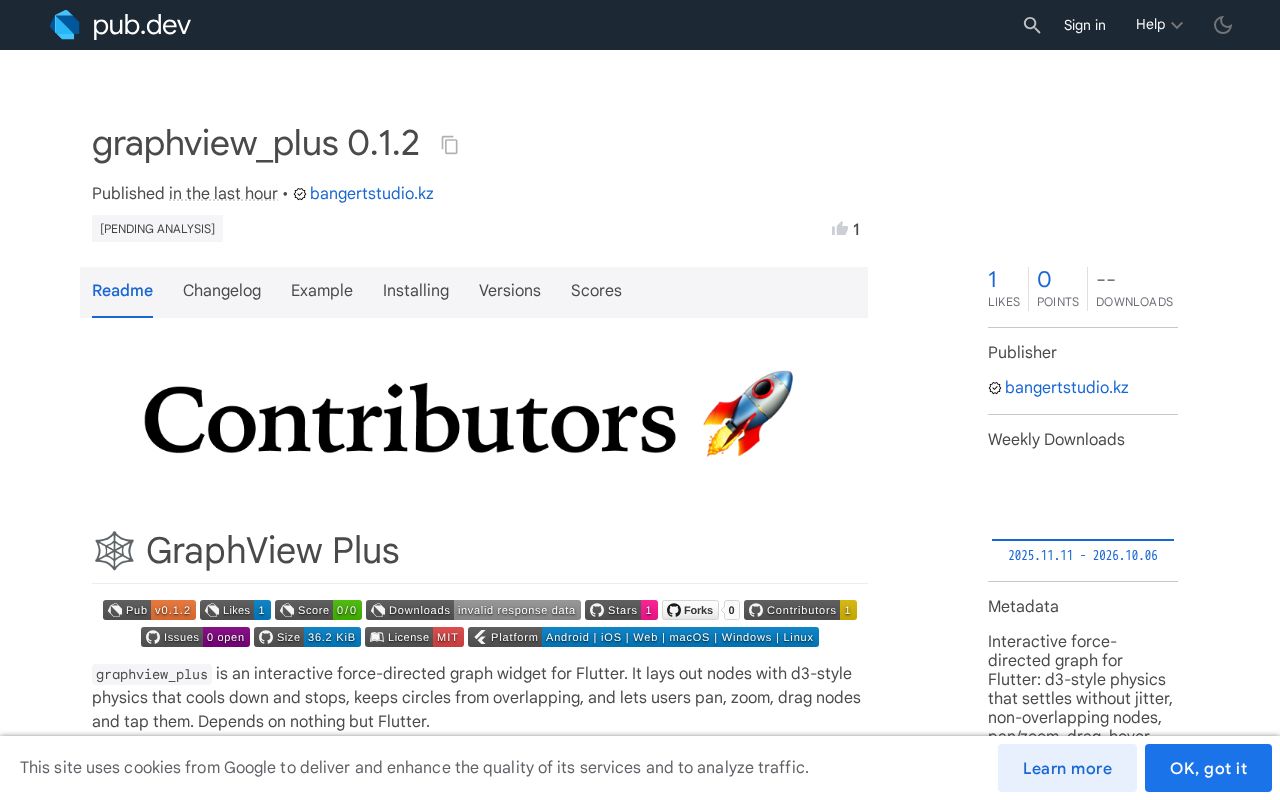Open the Score 0/0 badge
Viewport: 1280px width, 800px height.
[318, 610]
